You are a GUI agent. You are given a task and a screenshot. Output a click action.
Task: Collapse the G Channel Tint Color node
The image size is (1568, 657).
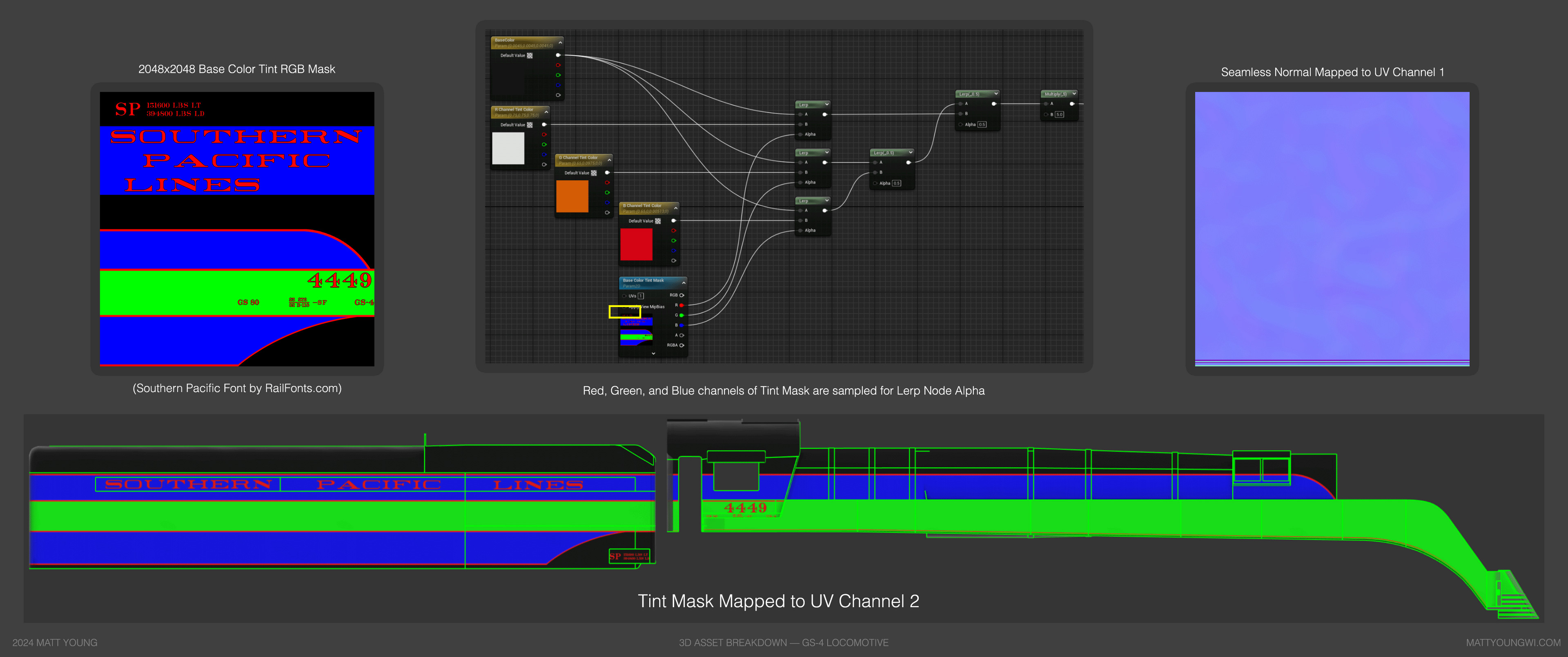pyautogui.click(x=609, y=160)
